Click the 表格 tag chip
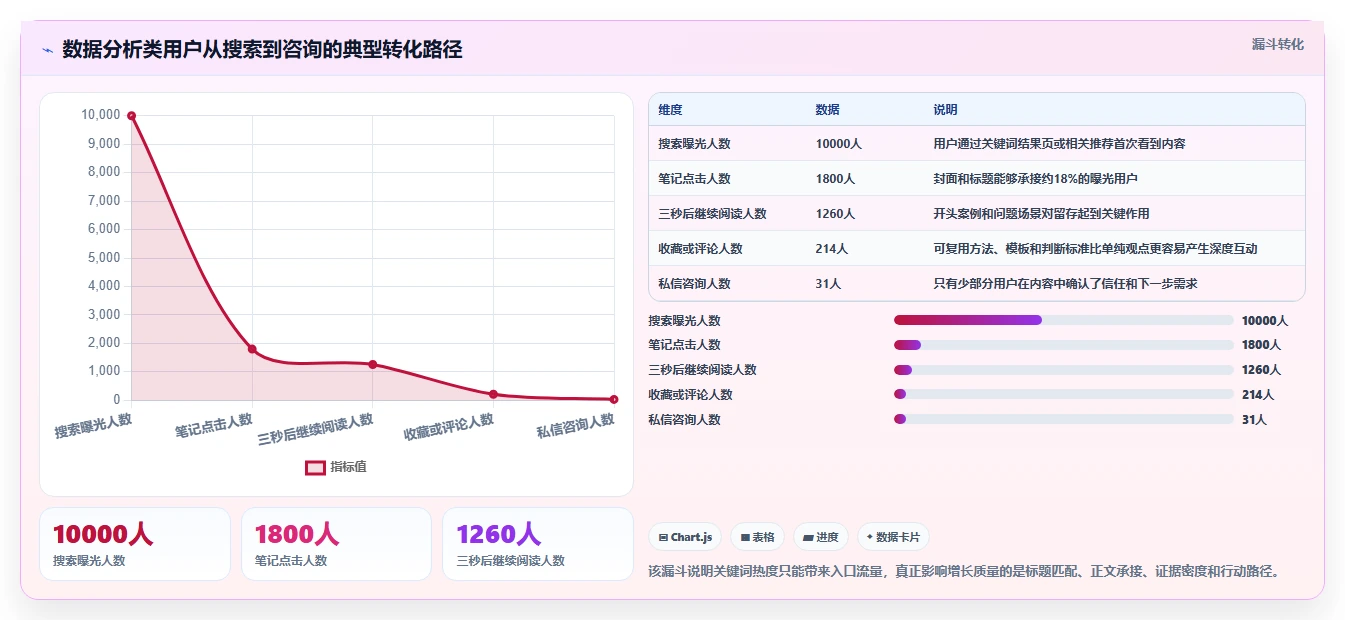 (x=757, y=537)
